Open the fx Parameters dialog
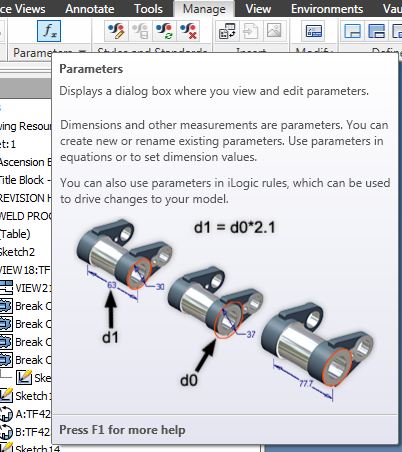This screenshot has width=402, height=452. [49, 31]
